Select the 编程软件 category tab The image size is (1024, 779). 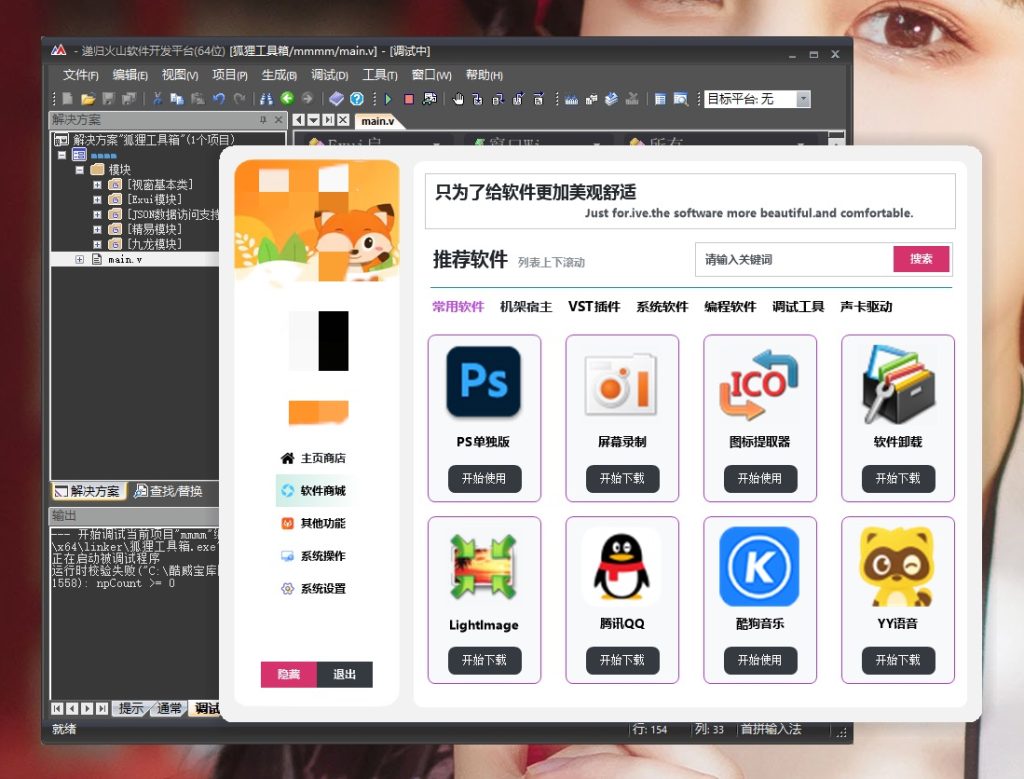729,307
